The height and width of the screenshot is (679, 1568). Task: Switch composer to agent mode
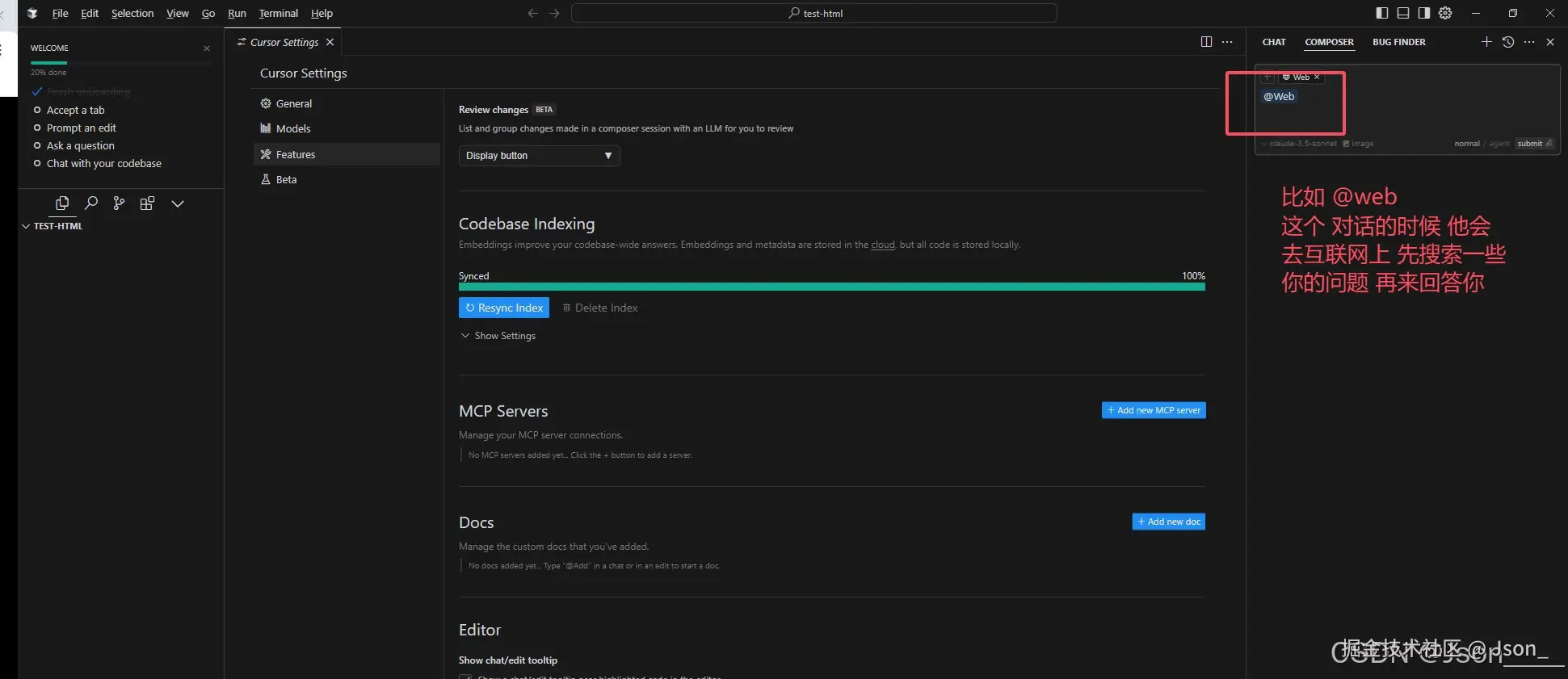[1499, 144]
